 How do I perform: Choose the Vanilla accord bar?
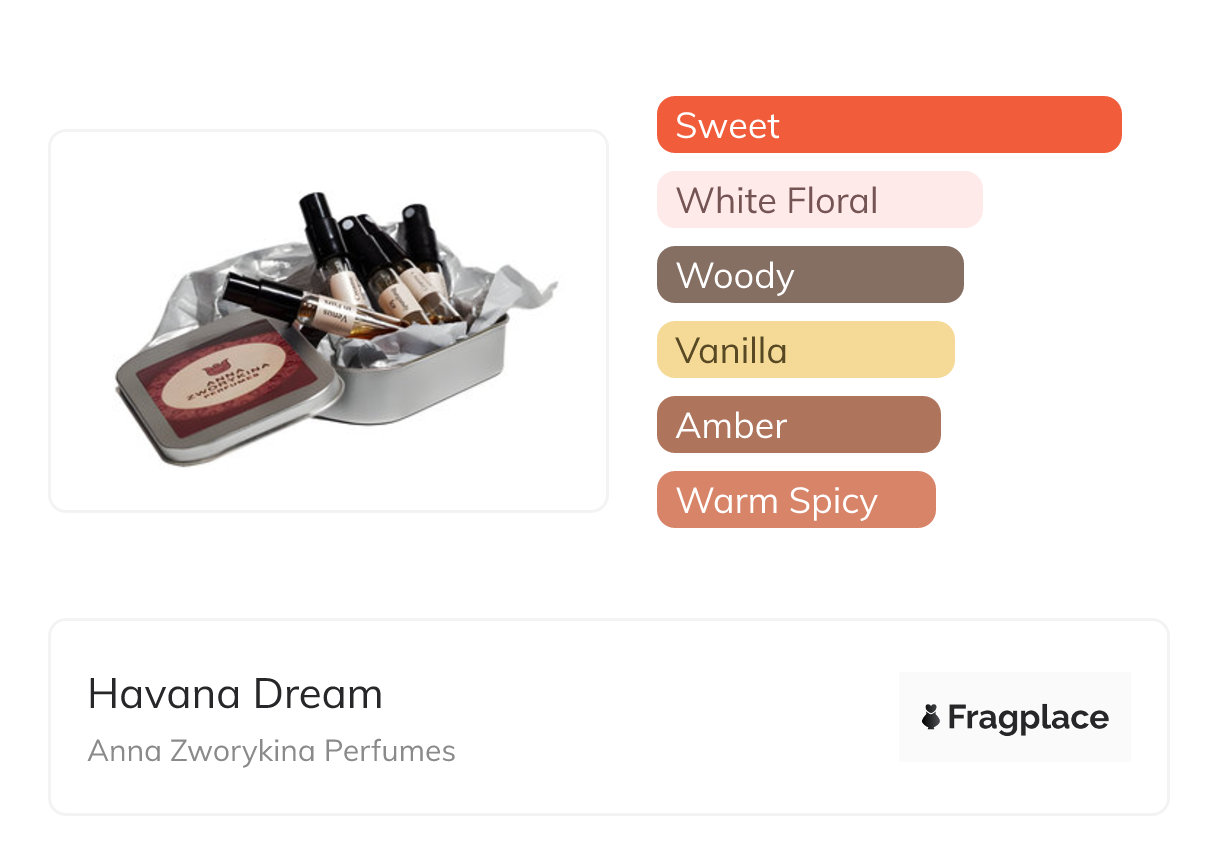[x=805, y=350]
